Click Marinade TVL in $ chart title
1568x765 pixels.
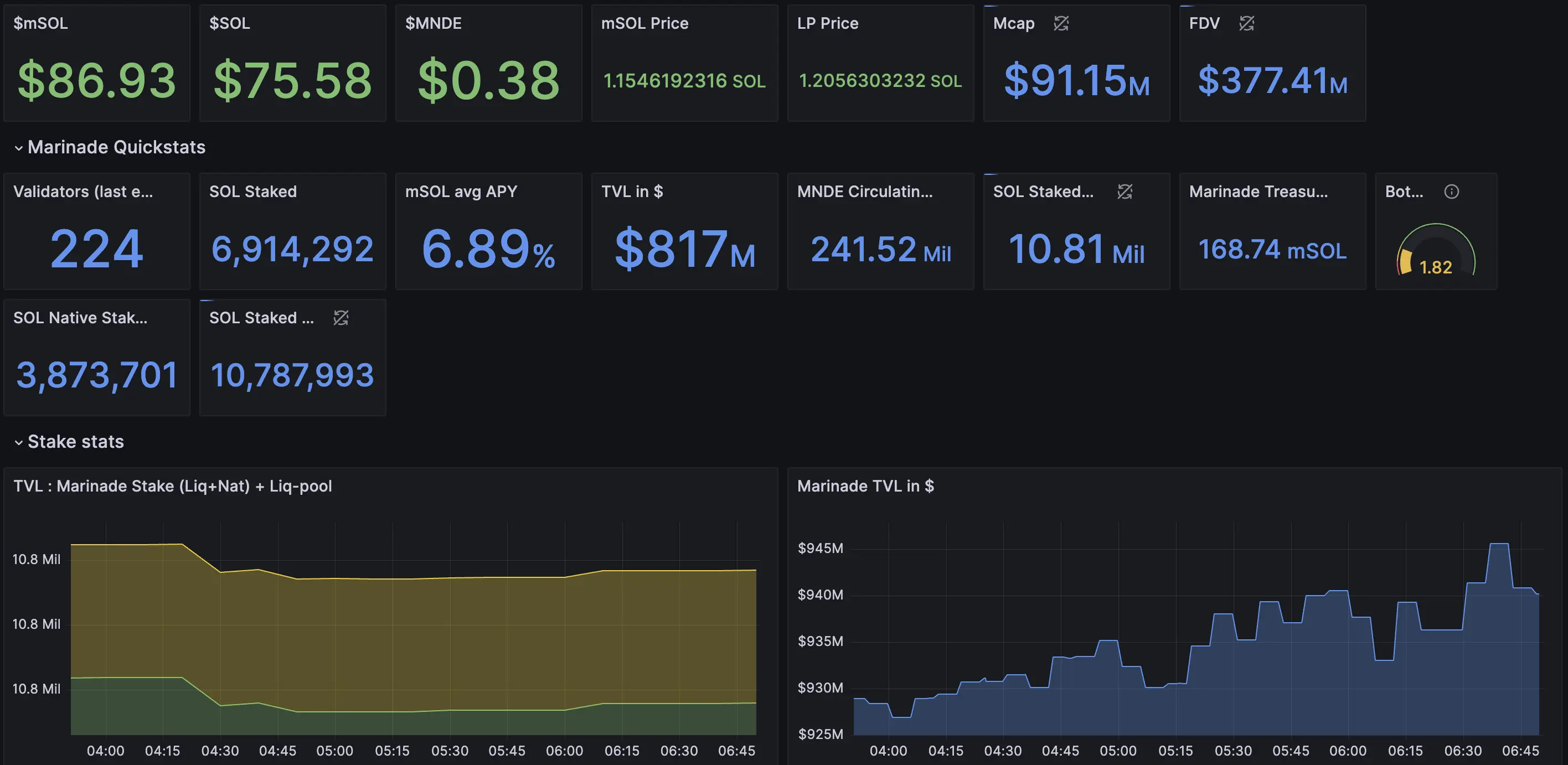click(865, 486)
